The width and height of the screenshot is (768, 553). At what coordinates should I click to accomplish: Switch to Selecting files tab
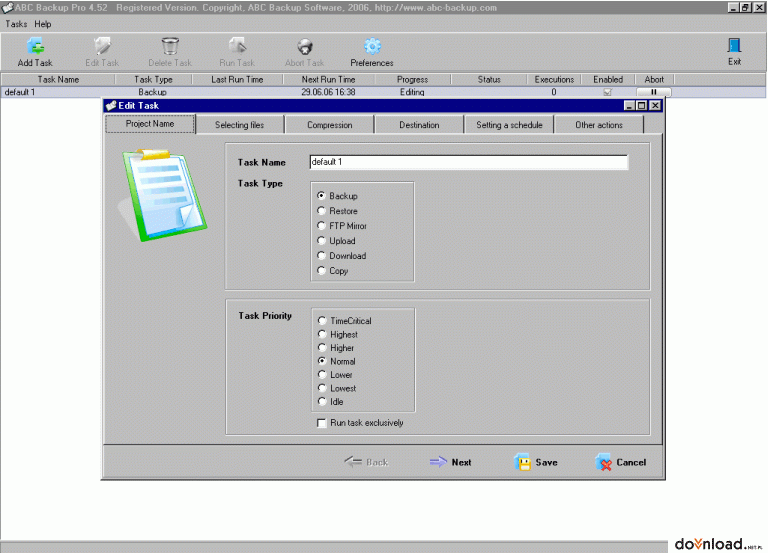[240, 125]
